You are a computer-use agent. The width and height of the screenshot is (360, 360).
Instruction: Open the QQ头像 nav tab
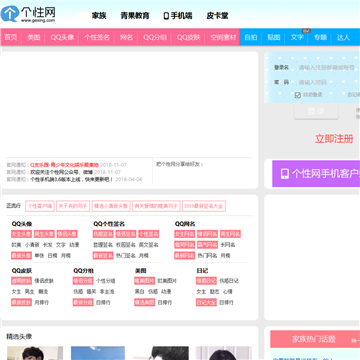click(62, 37)
